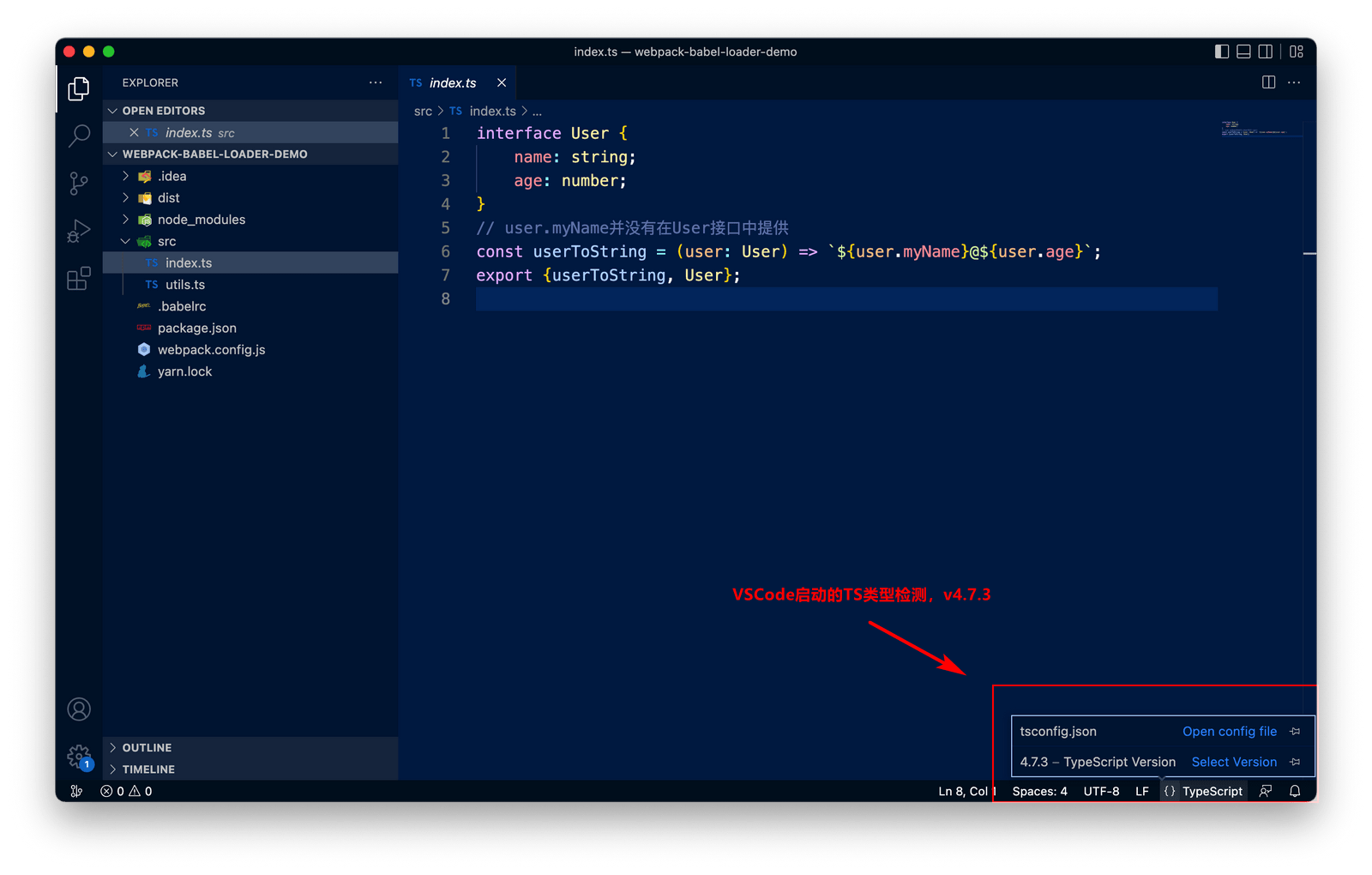Open package.json file
This screenshot has height=875, width=1372.
pyautogui.click(x=250, y=328)
